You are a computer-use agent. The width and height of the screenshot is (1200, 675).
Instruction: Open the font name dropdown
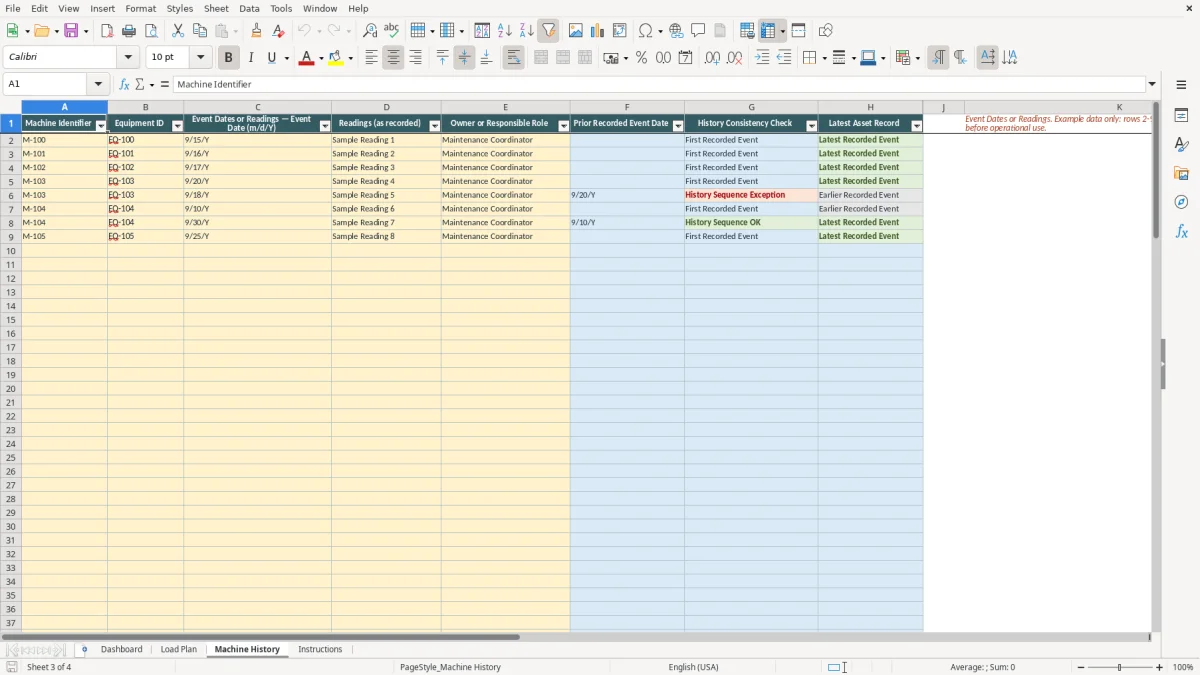[128, 58]
